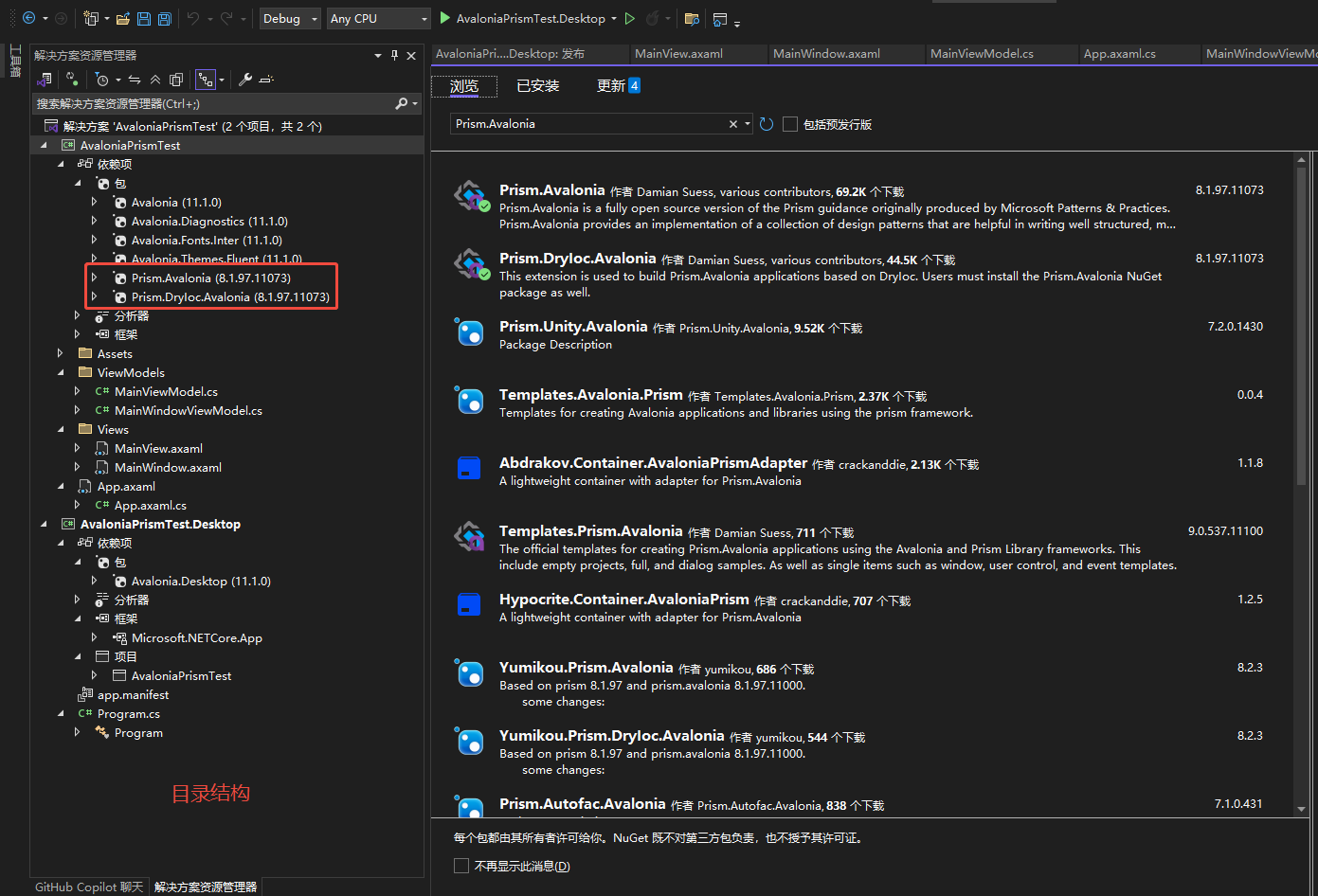Click the Solution Explorer search magnifier icon
1318x896 pixels.
pyautogui.click(x=402, y=103)
